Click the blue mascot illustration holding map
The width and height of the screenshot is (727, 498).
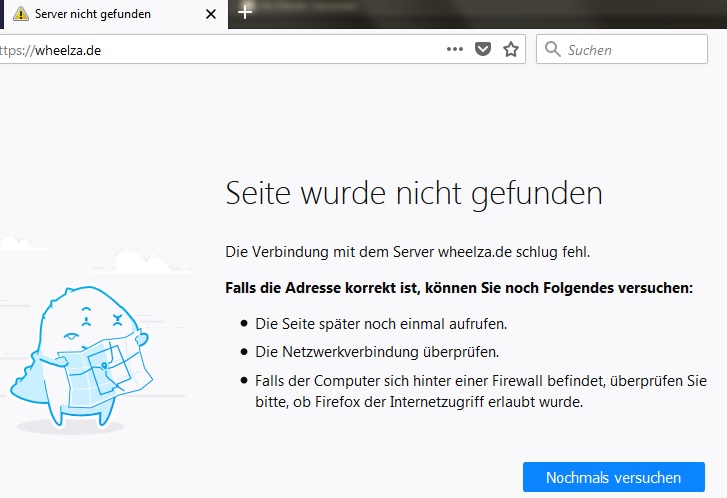tap(82, 357)
